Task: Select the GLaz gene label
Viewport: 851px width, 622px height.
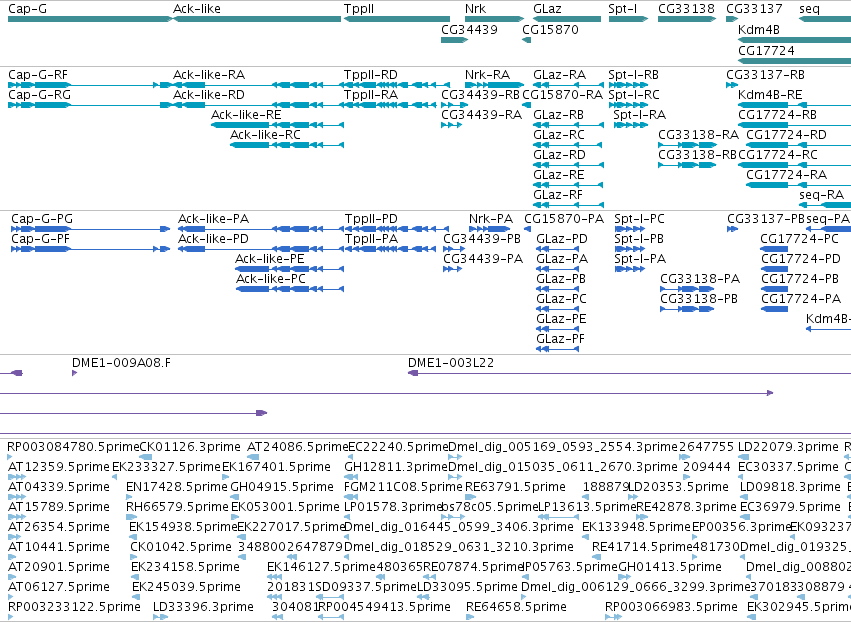Action: point(548,9)
